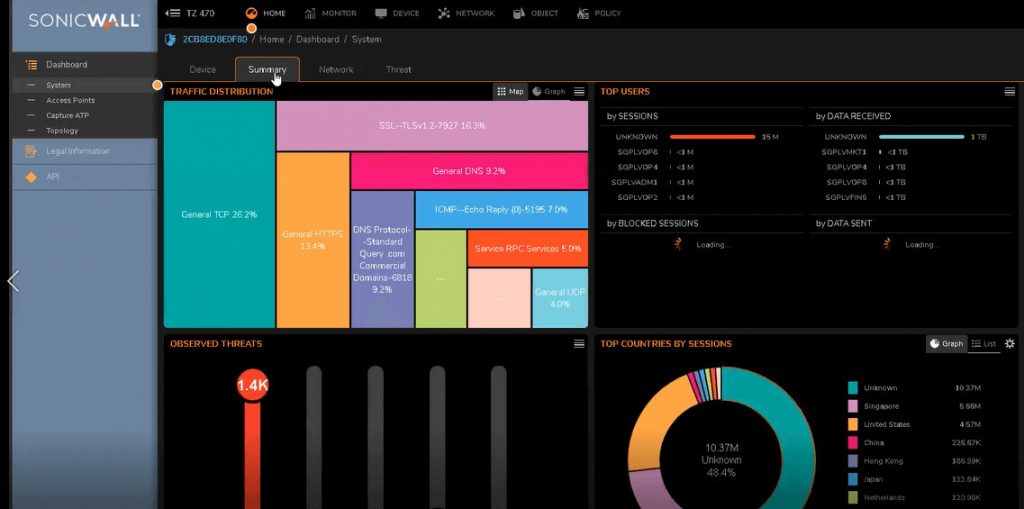Viewport: 1024px width, 509px height.
Task: Click the Legal Information document icon
Action: [x=31, y=151]
